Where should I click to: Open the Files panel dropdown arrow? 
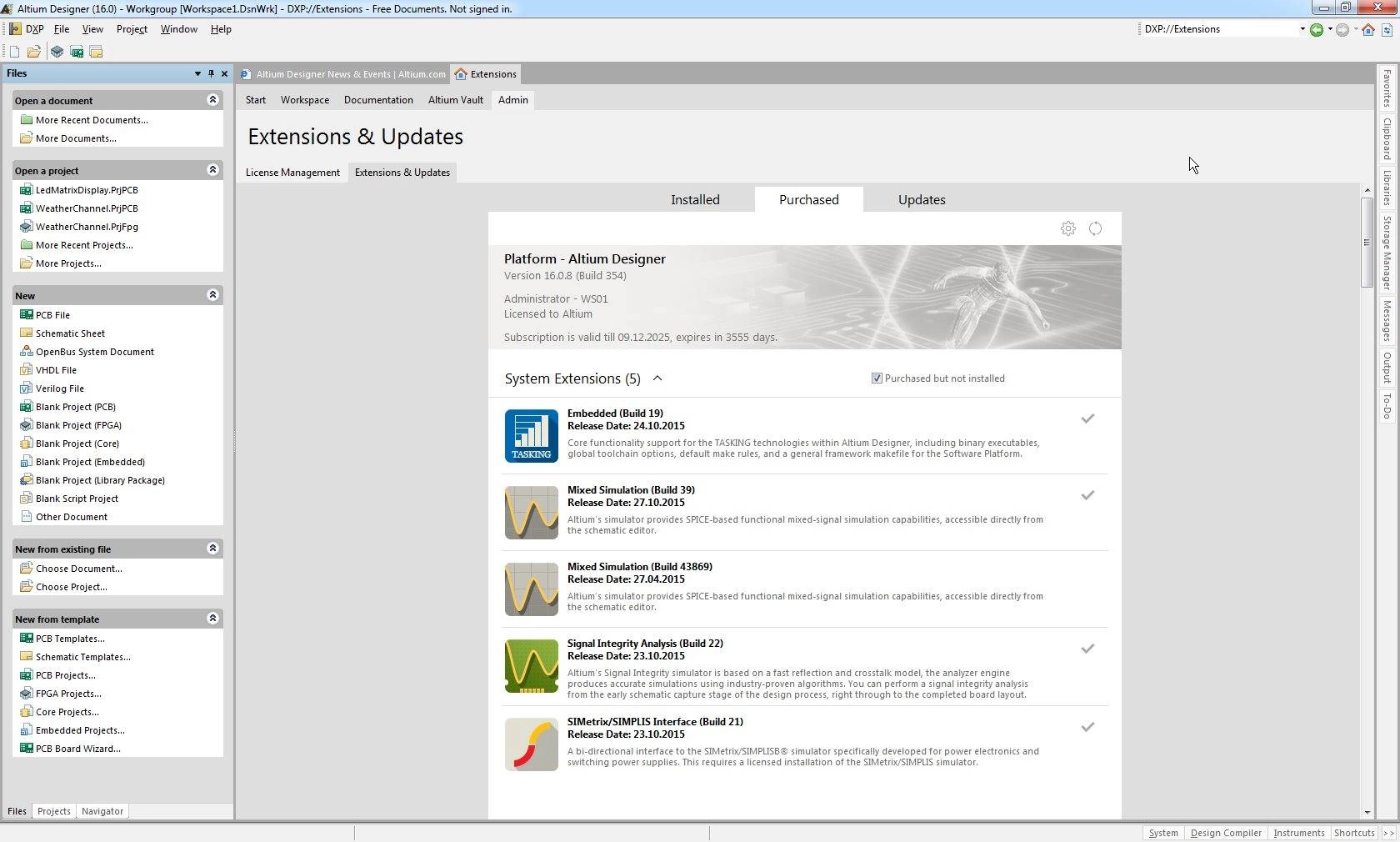tap(197, 73)
